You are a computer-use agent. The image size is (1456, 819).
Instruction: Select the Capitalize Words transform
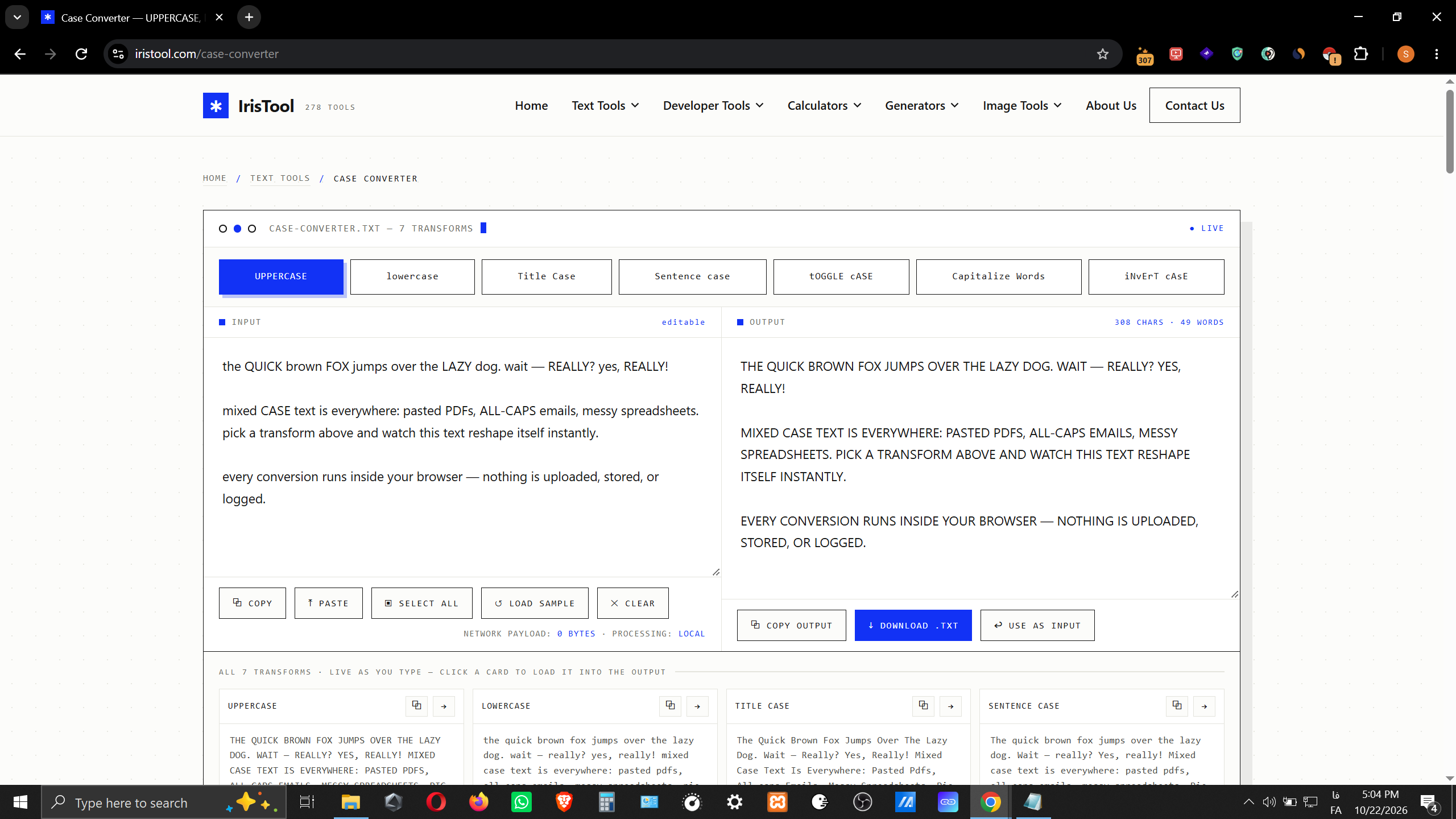pos(999,276)
